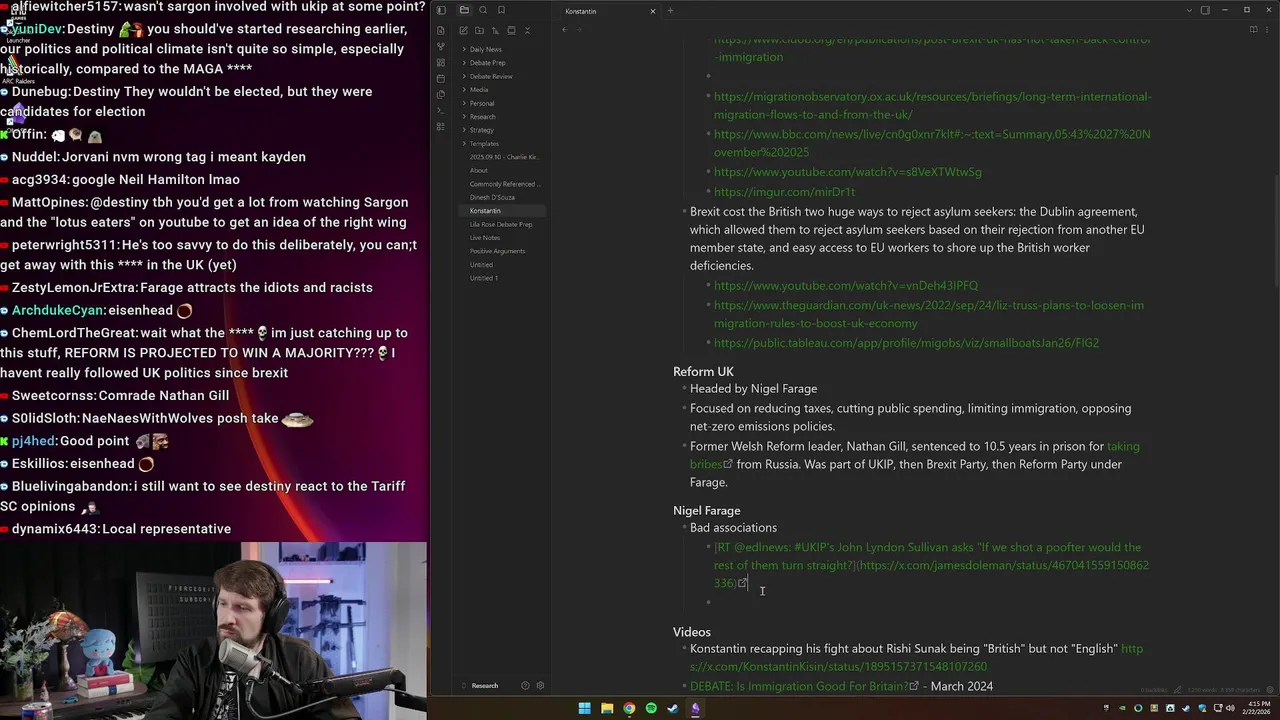Viewport: 1280px width, 720px height.
Task: Open Obsidian settings gear
Action: coord(540,686)
